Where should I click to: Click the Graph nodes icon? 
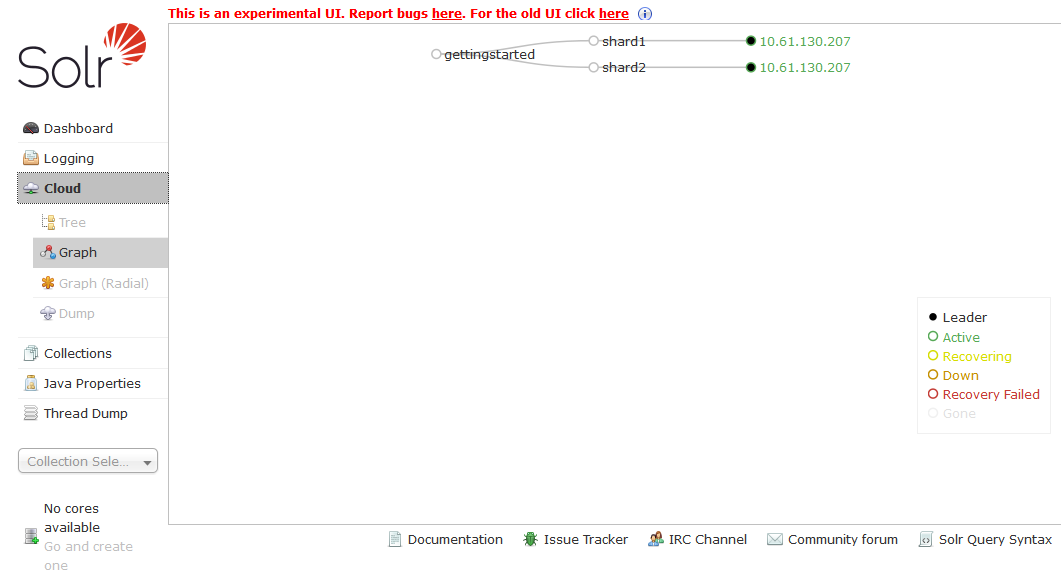[x=48, y=252]
